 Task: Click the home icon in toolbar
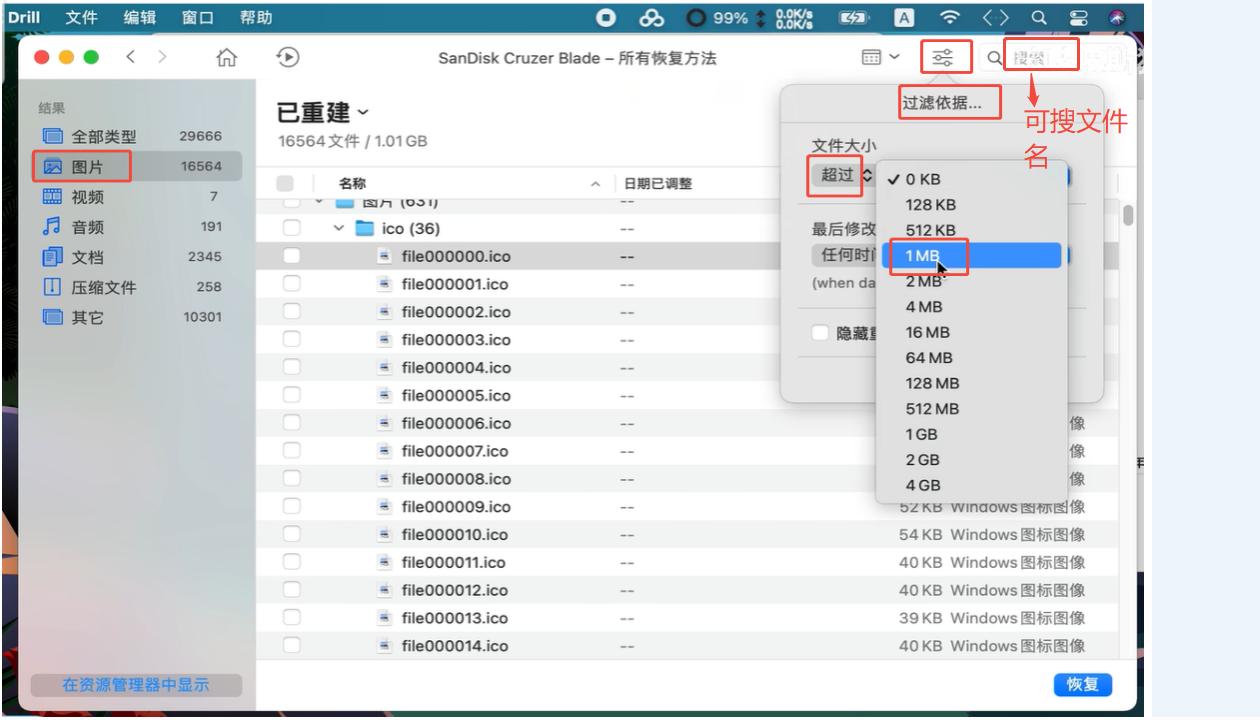[227, 58]
